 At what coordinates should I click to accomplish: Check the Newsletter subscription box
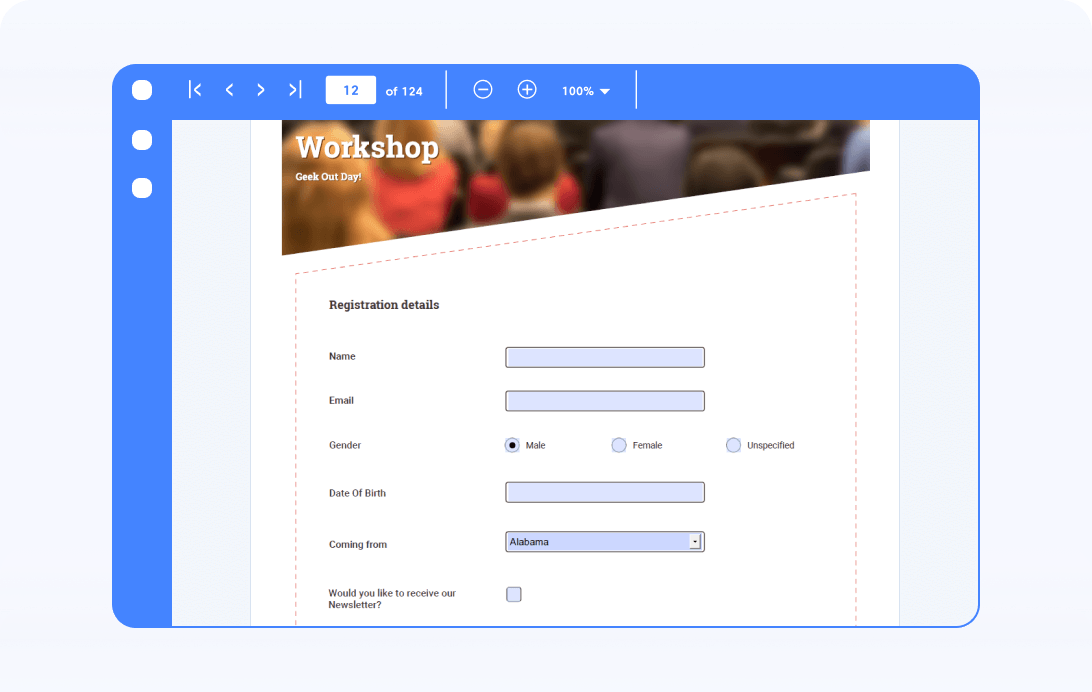[x=513, y=594]
